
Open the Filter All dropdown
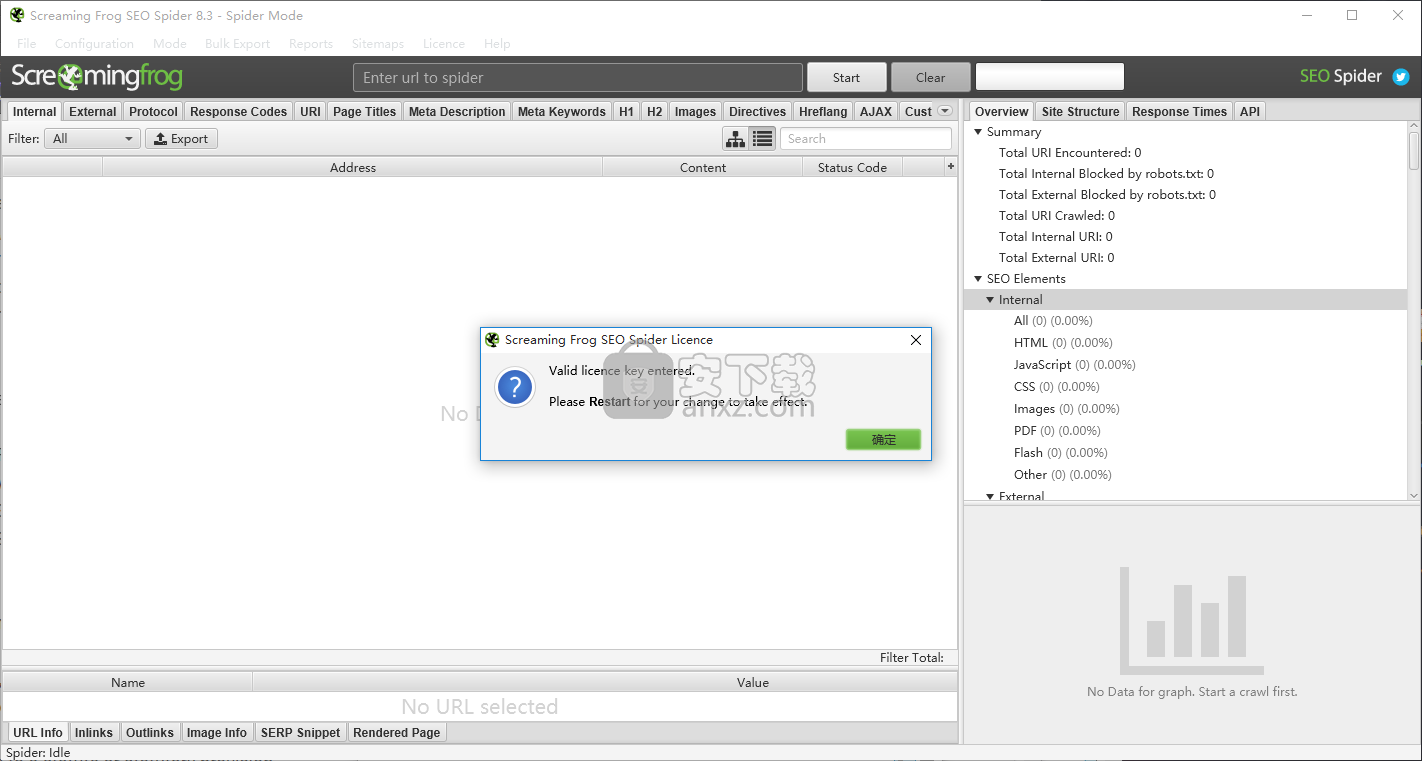click(92, 139)
